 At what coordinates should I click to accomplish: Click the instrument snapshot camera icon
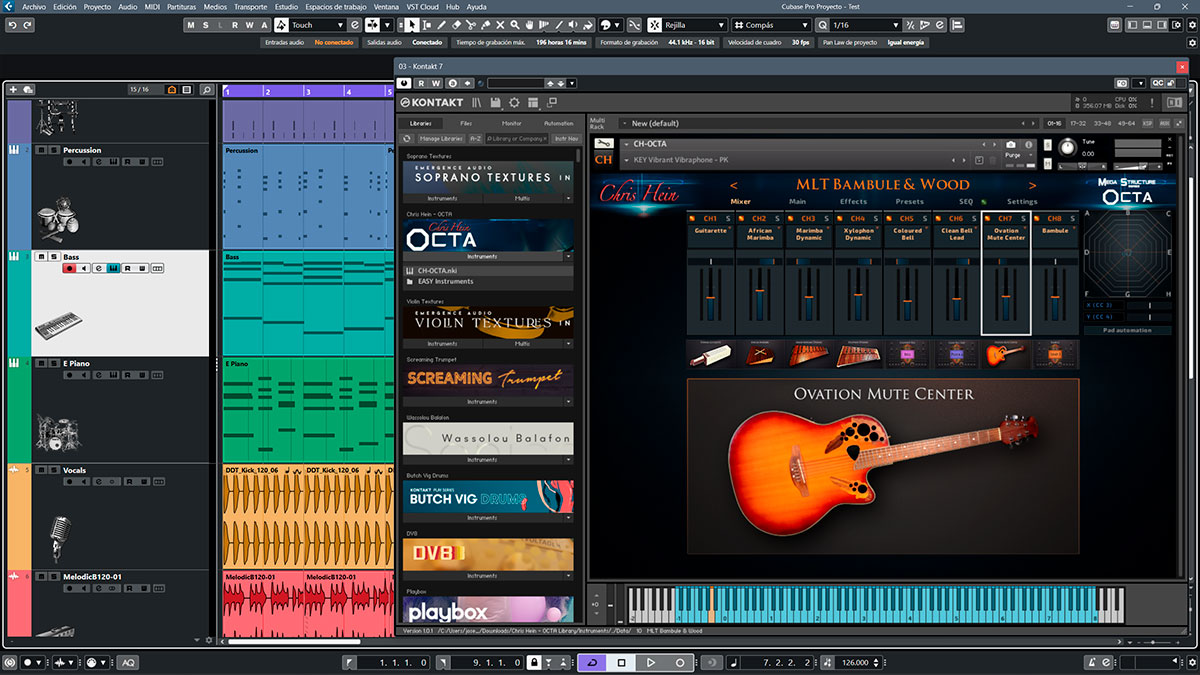pyautogui.click(x=1011, y=145)
